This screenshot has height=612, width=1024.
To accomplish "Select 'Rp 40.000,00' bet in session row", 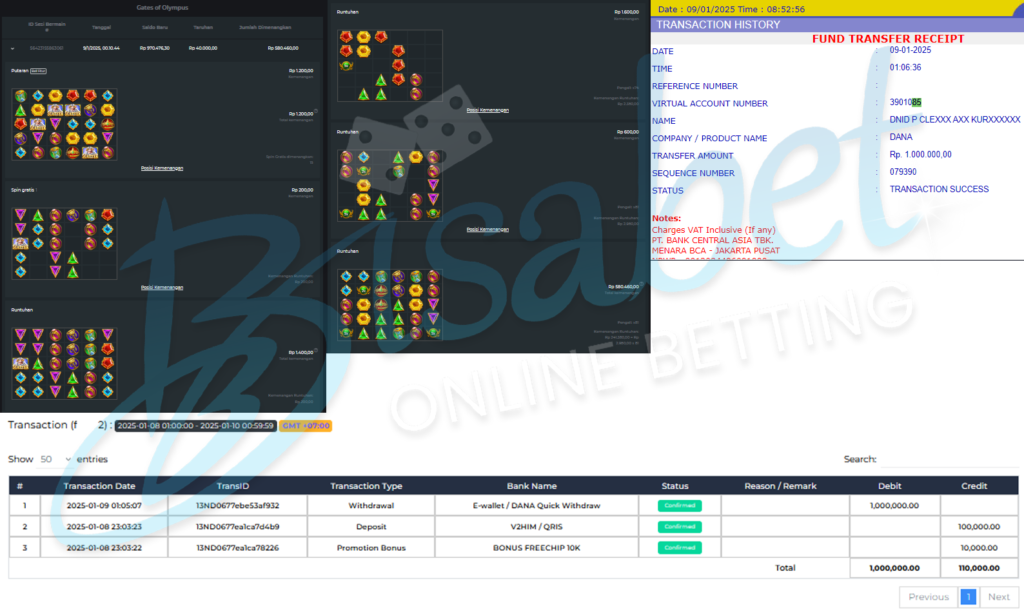I will coord(203,48).
